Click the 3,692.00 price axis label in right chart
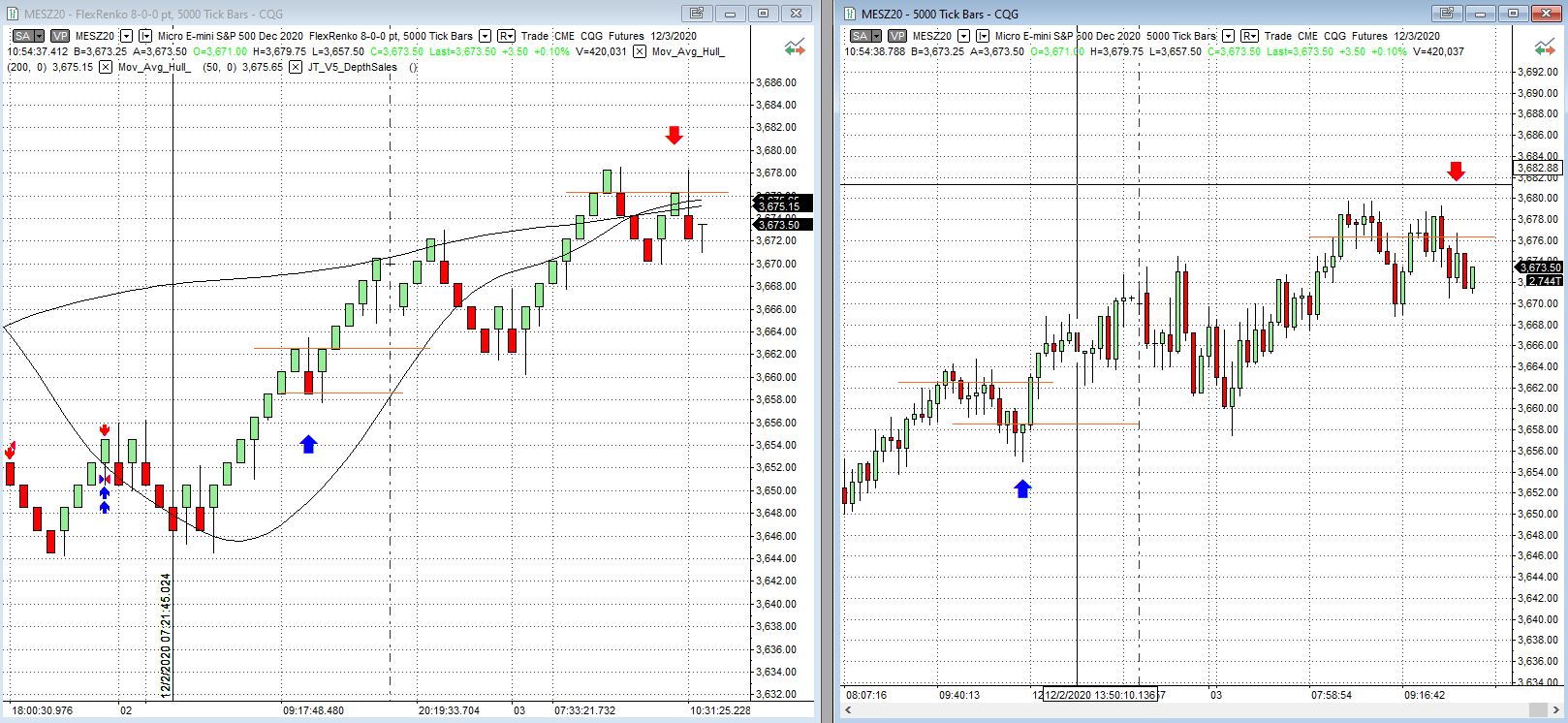1568x723 pixels. click(x=1538, y=72)
